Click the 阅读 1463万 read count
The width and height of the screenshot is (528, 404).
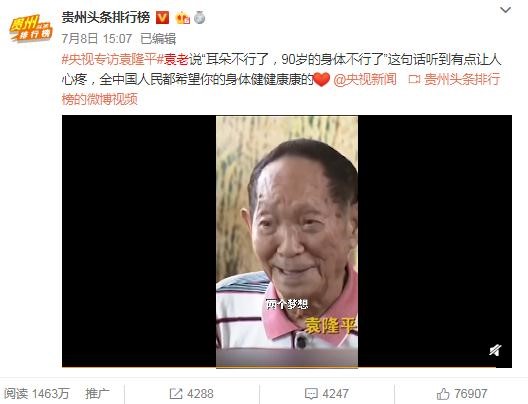(x=37, y=393)
